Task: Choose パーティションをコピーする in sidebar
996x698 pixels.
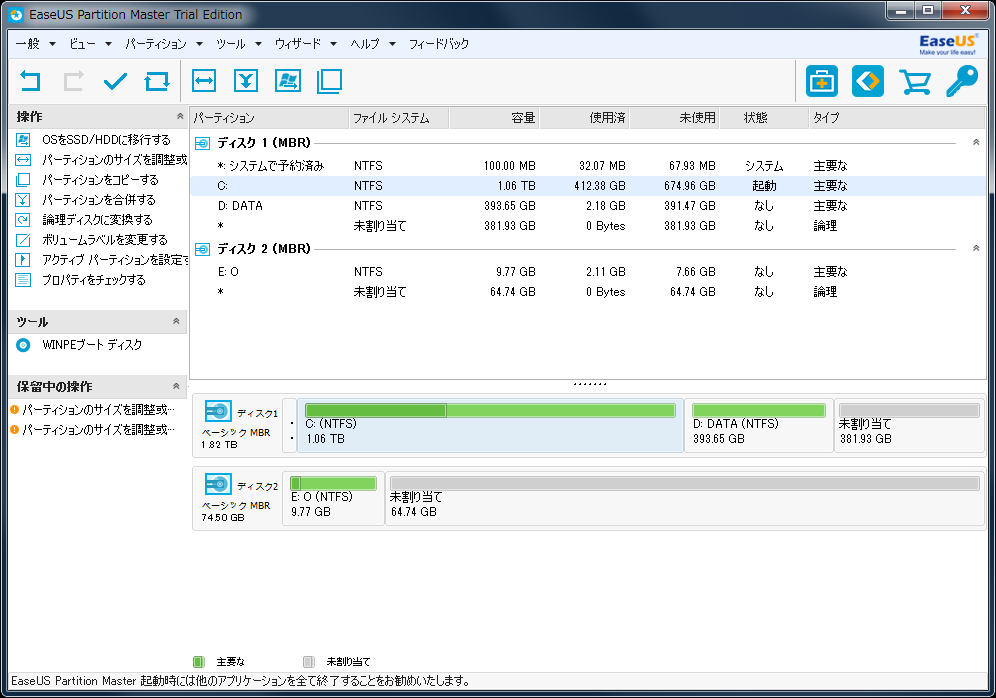Action: click(100, 180)
